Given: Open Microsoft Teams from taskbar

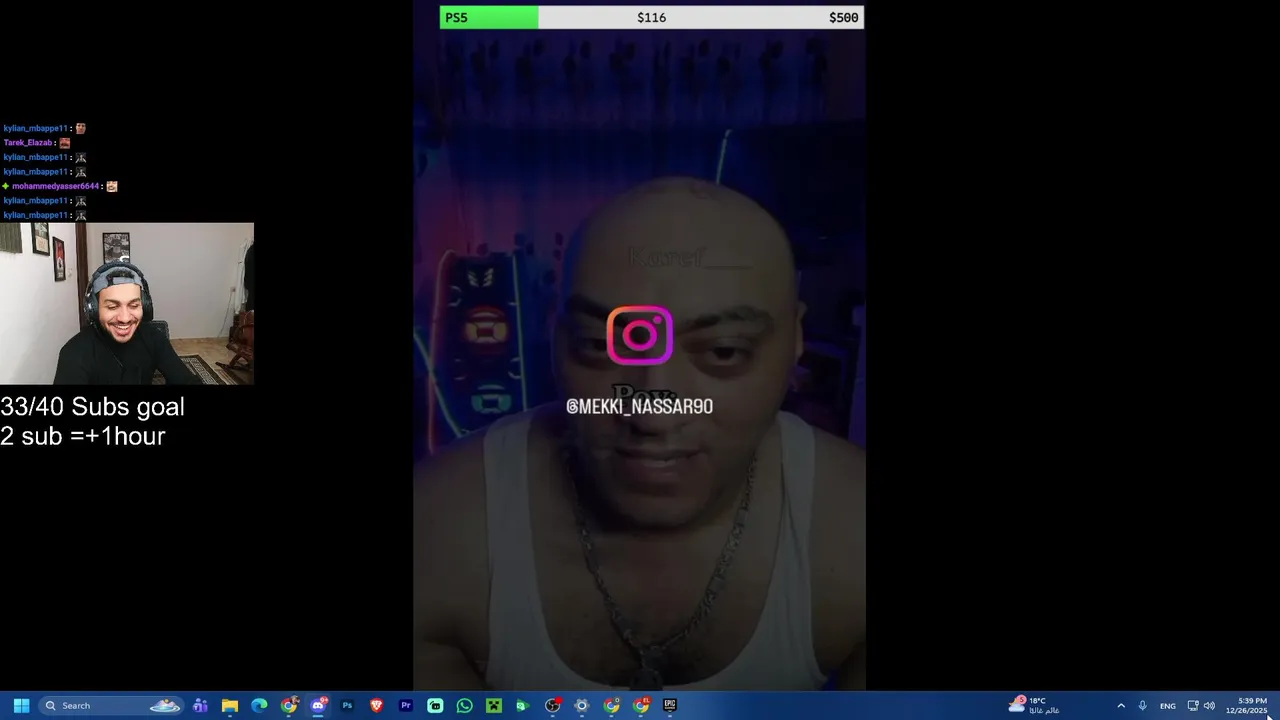Looking at the screenshot, I should [200, 705].
